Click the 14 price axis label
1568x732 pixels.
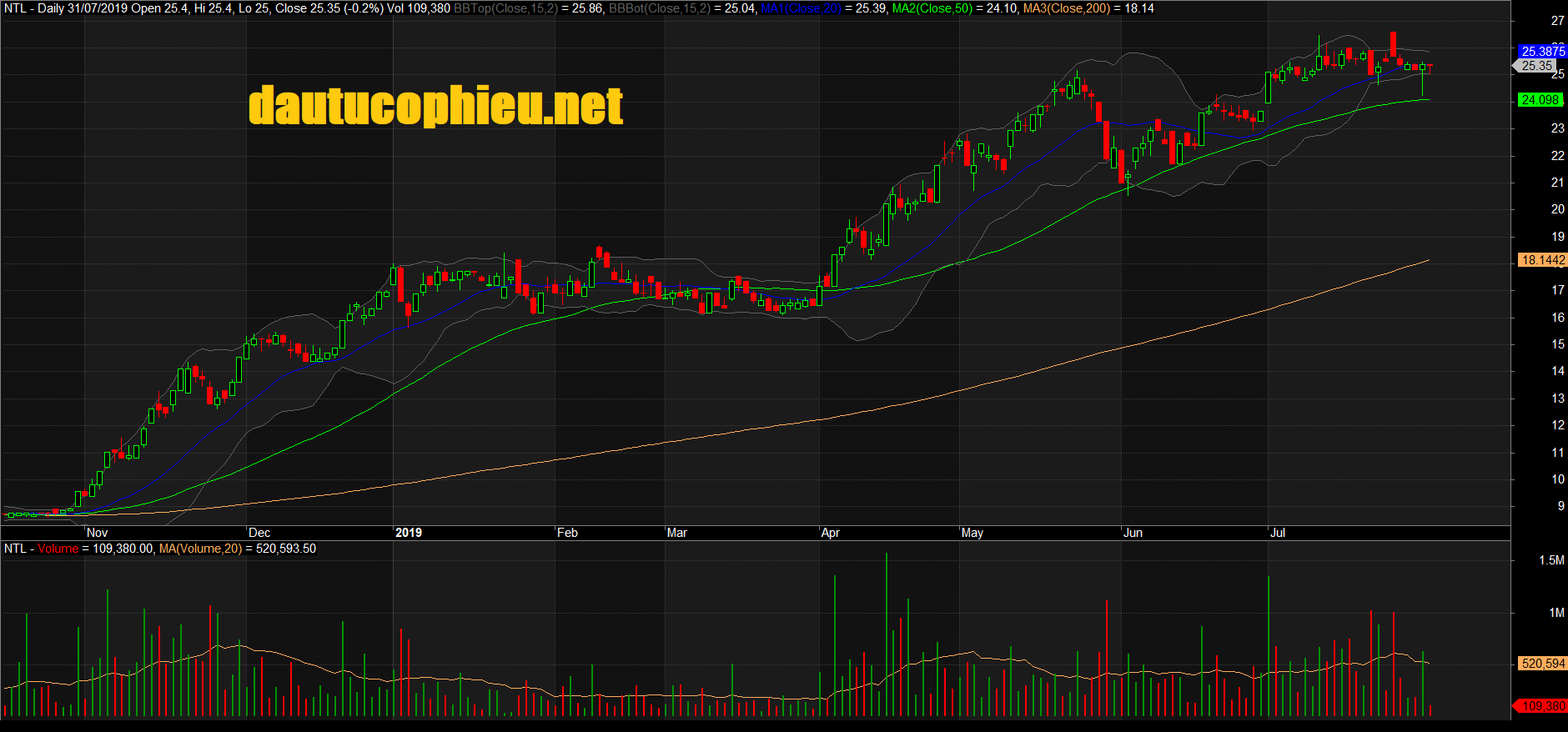coord(1557,371)
